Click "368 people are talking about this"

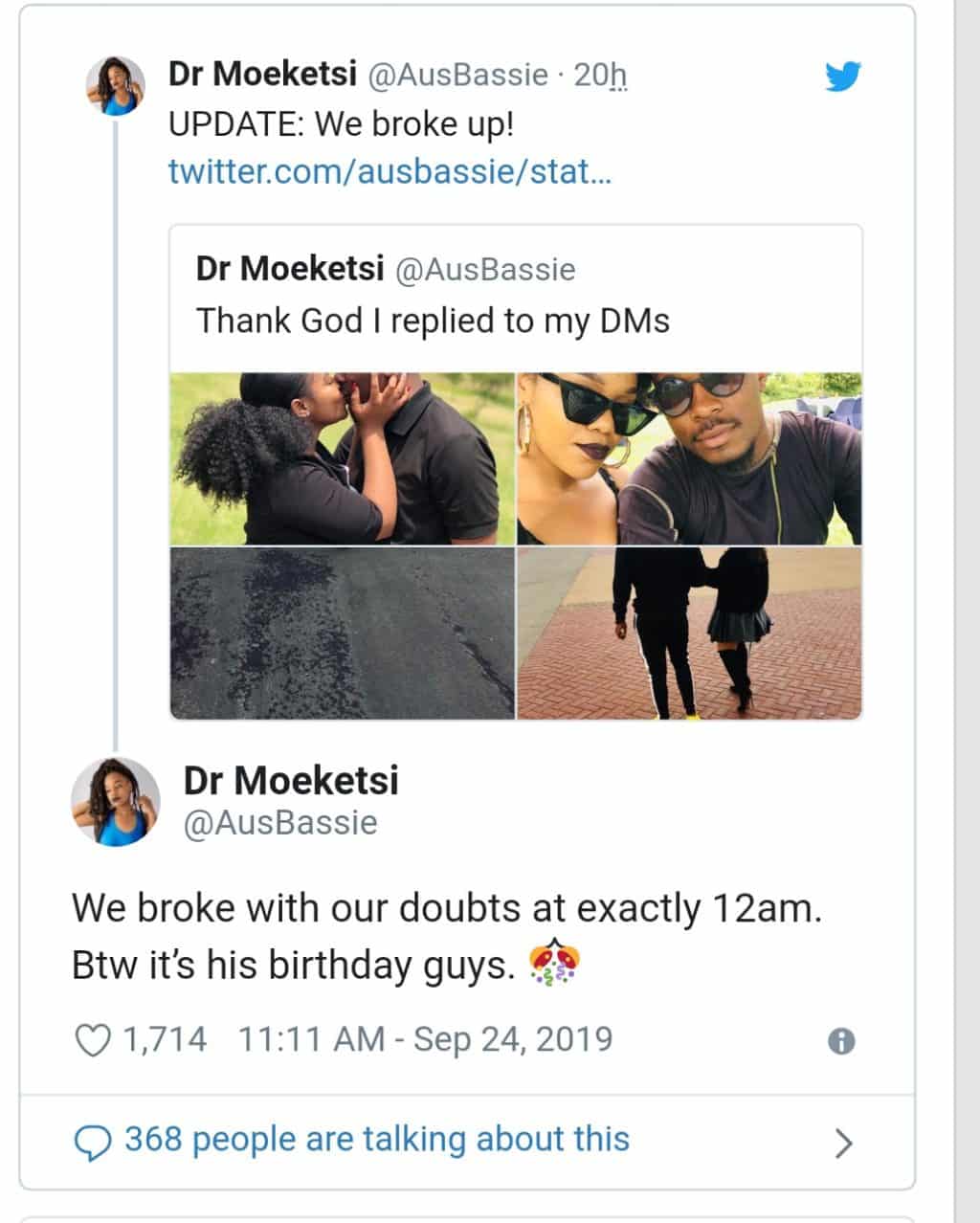pos(377,1140)
